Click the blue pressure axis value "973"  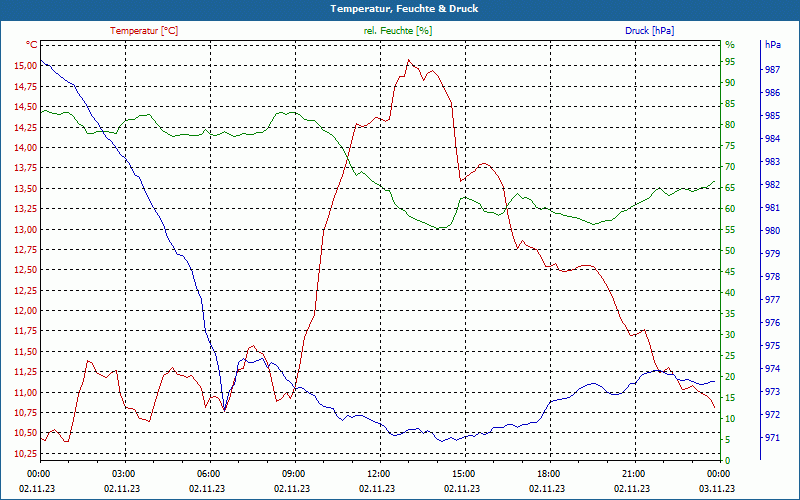click(772, 392)
